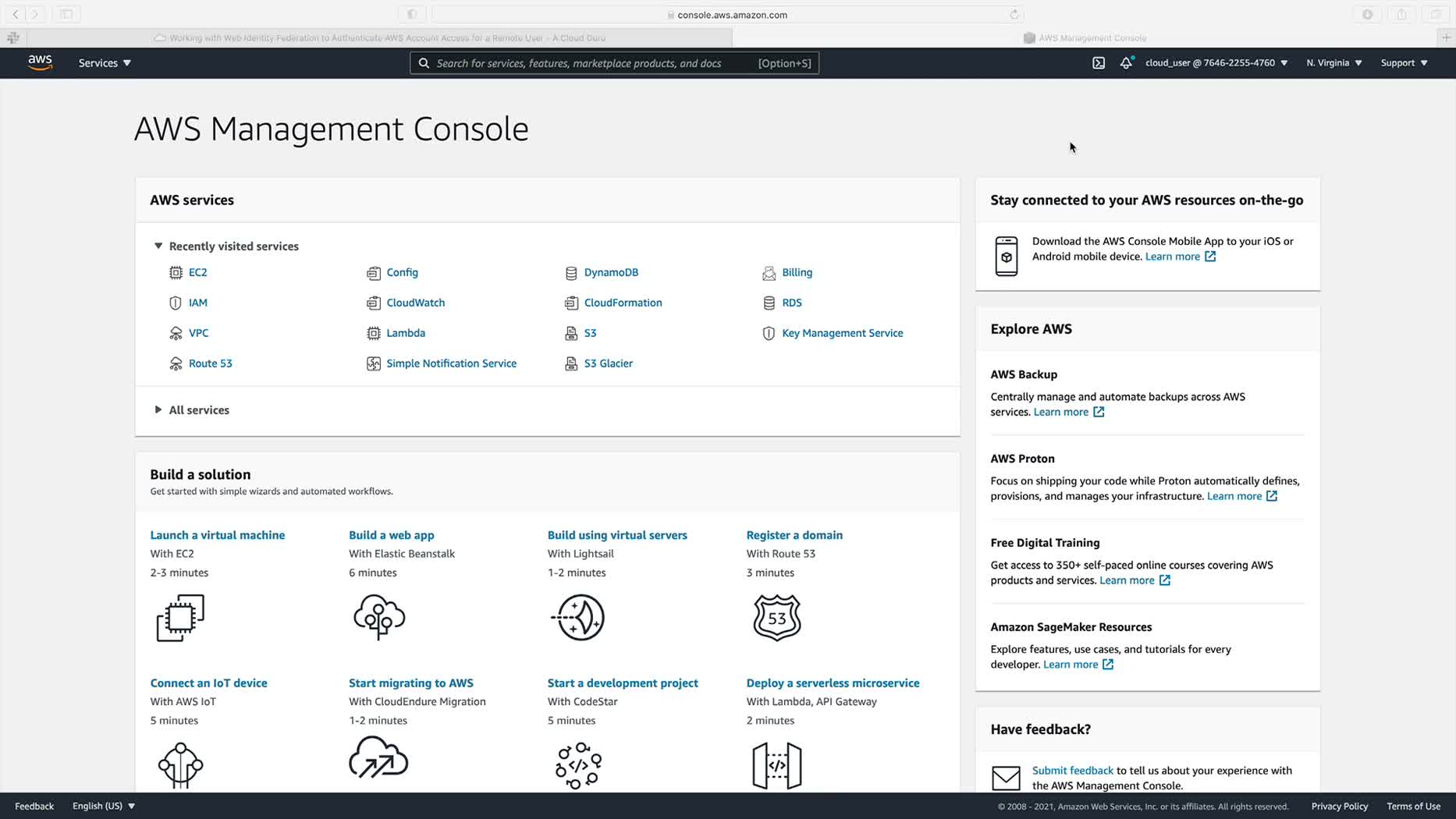The image size is (1456, 819).
Task: Click the Elastic Beanstalk cloud tree icon
Action: coord(379,618)
